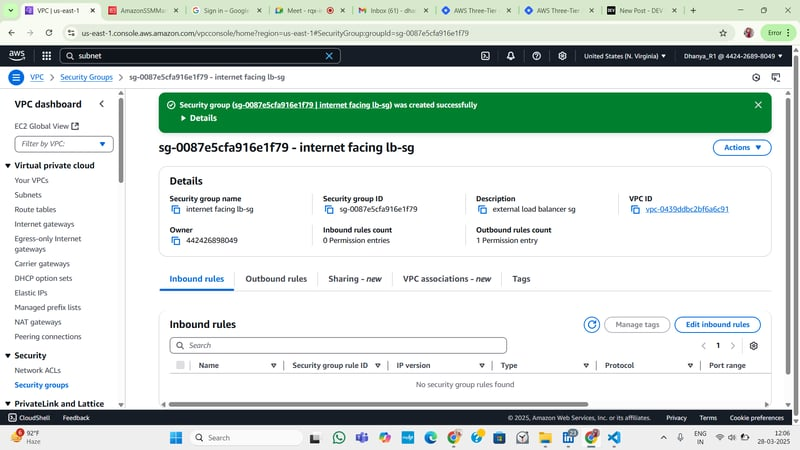
Task: Copy the owner account number
Action: point(176,240)
